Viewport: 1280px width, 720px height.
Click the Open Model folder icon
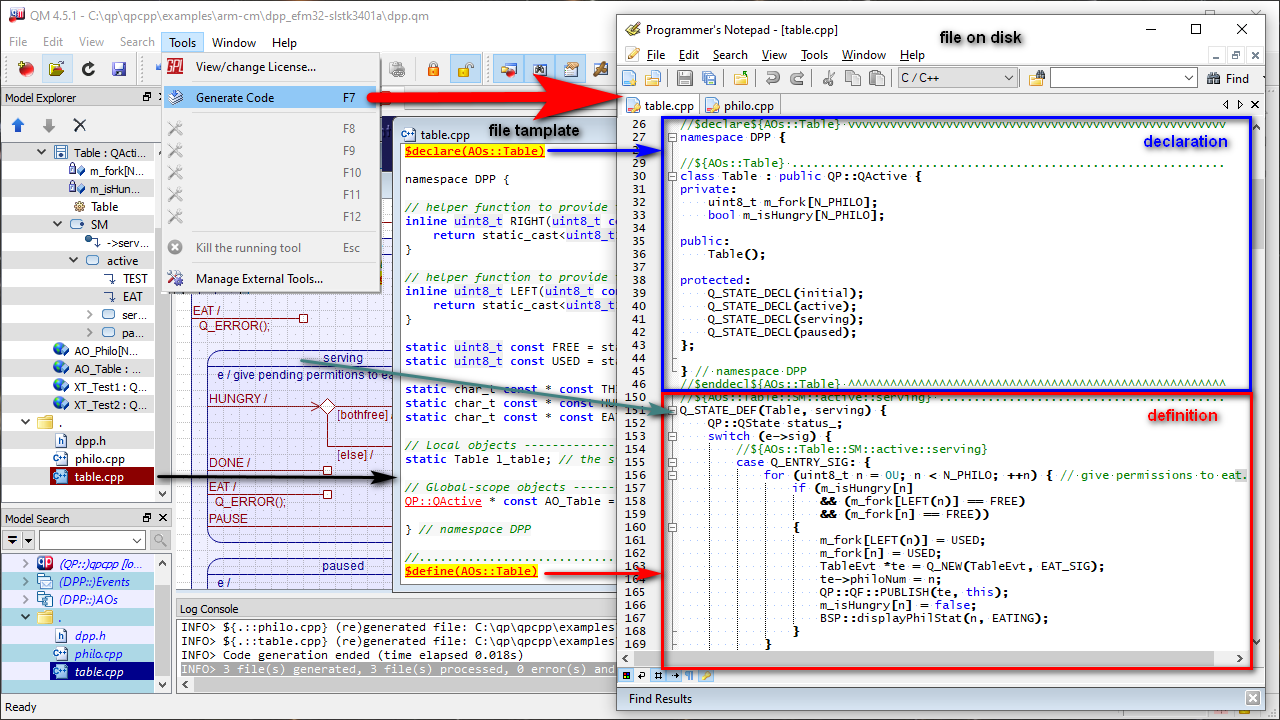pyautogui.click(x=57, y=69)
